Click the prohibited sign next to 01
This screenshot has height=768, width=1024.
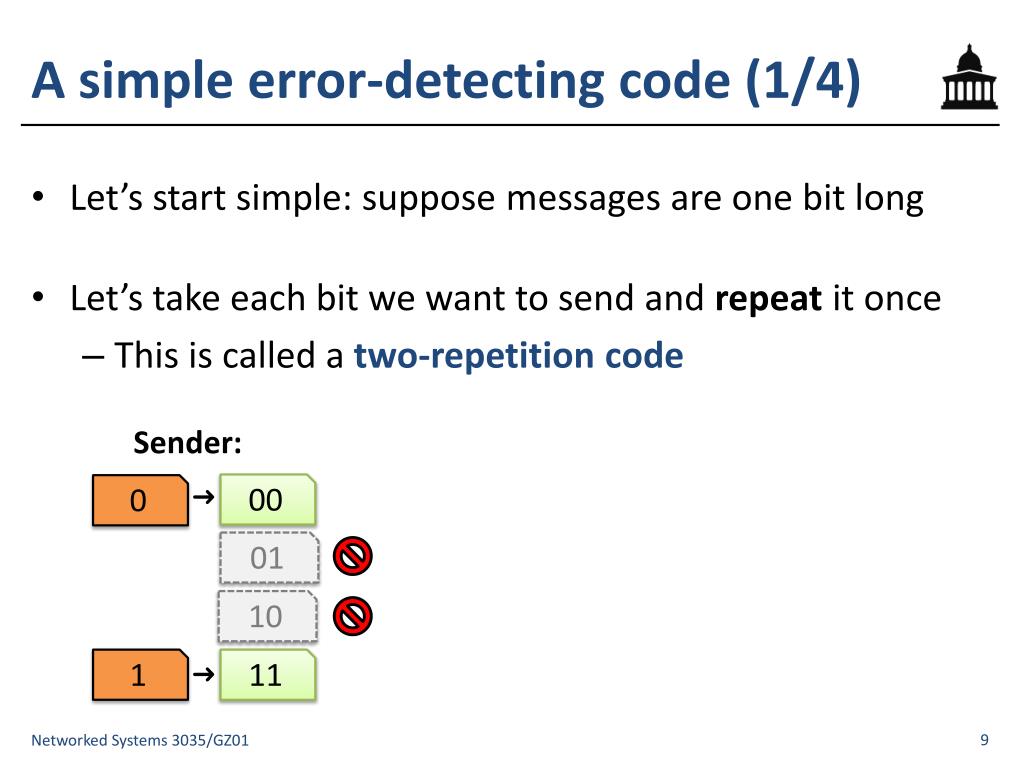pyautogui.click(x=353, y=556)
